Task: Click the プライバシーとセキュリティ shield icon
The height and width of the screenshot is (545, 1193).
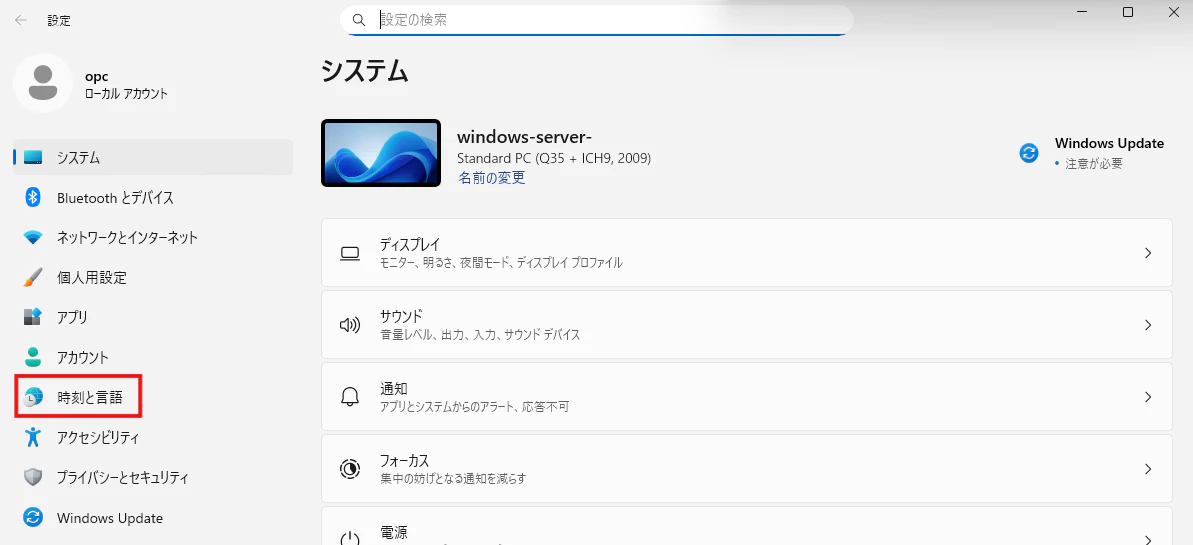Action: (33, 477)
